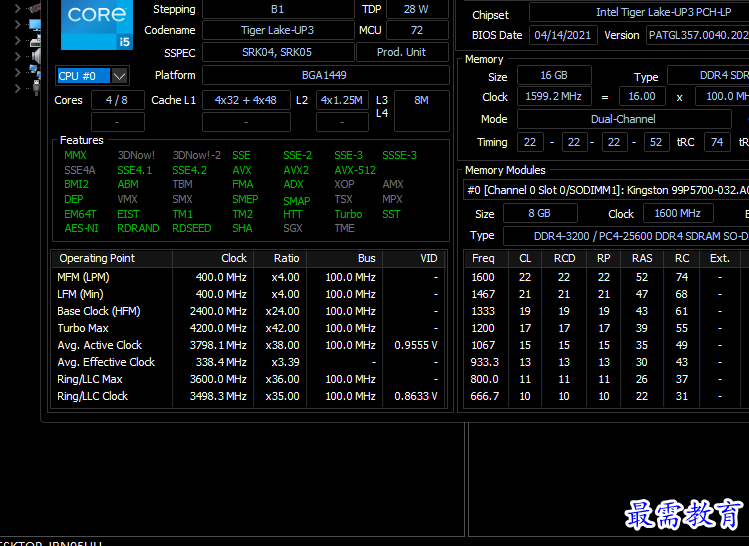Viewport: 749px width, 546px height.
Task: Open the CPU #0 selector dropdown arrow
Action: [119, 76]
